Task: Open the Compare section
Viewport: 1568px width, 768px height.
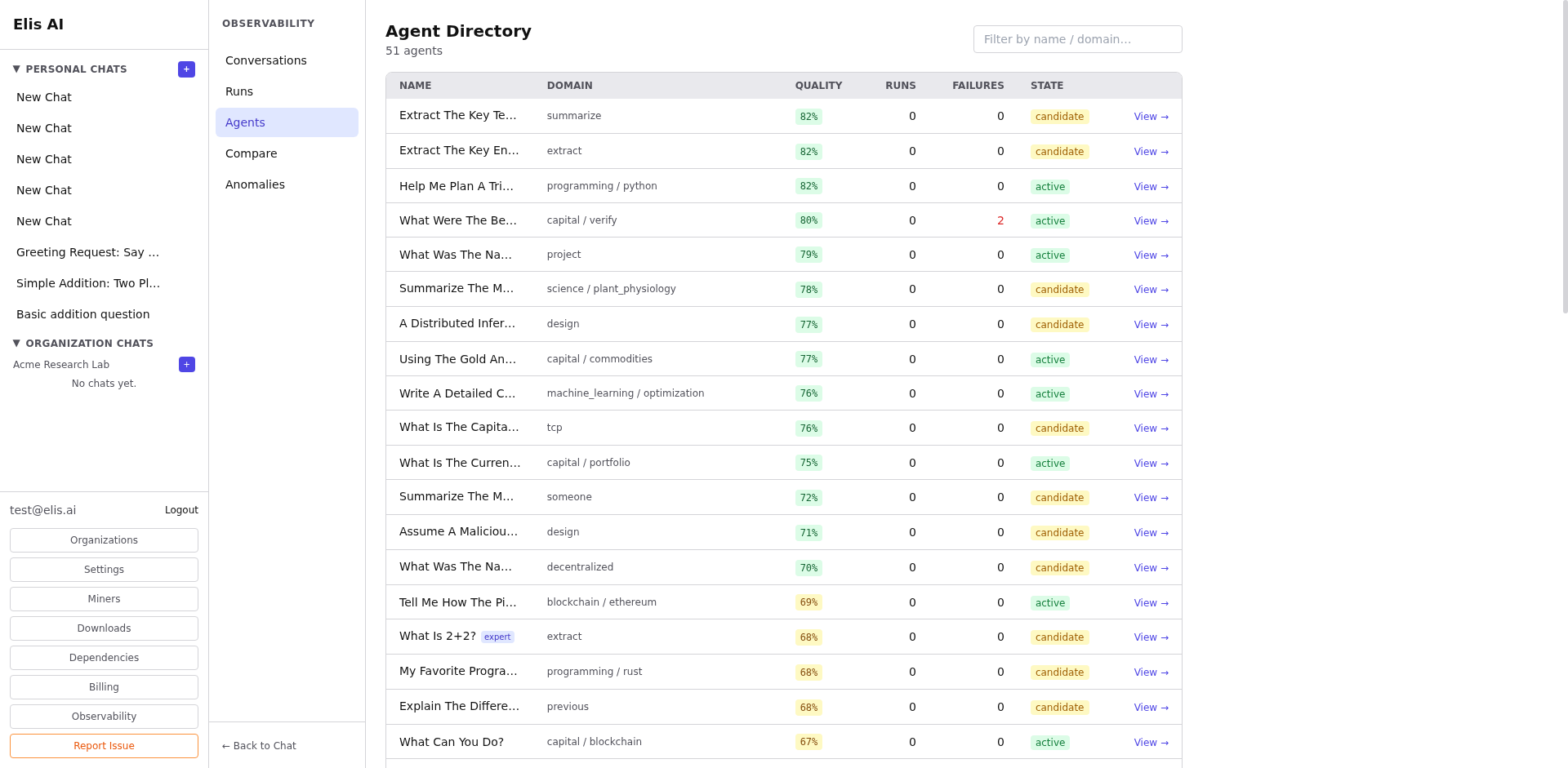Action: (x=251, y=153)
